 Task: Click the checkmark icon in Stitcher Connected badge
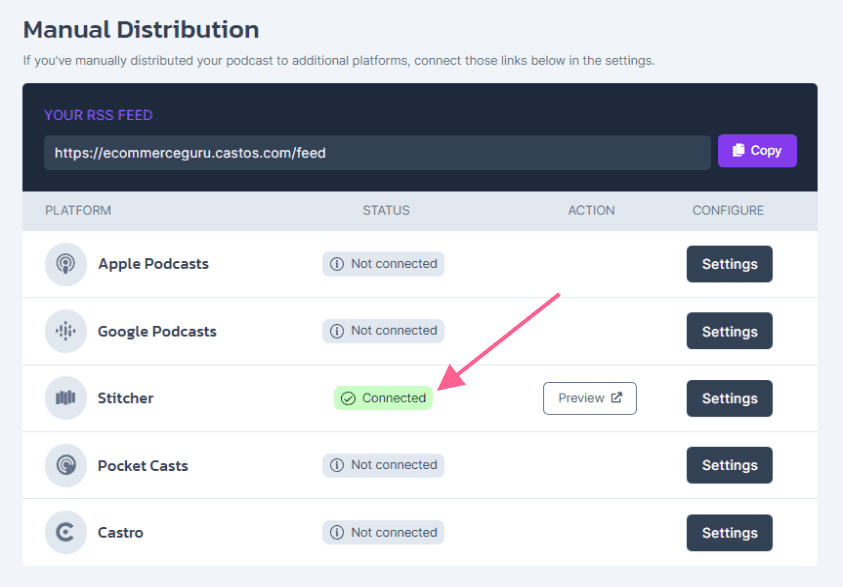[348, 398]
